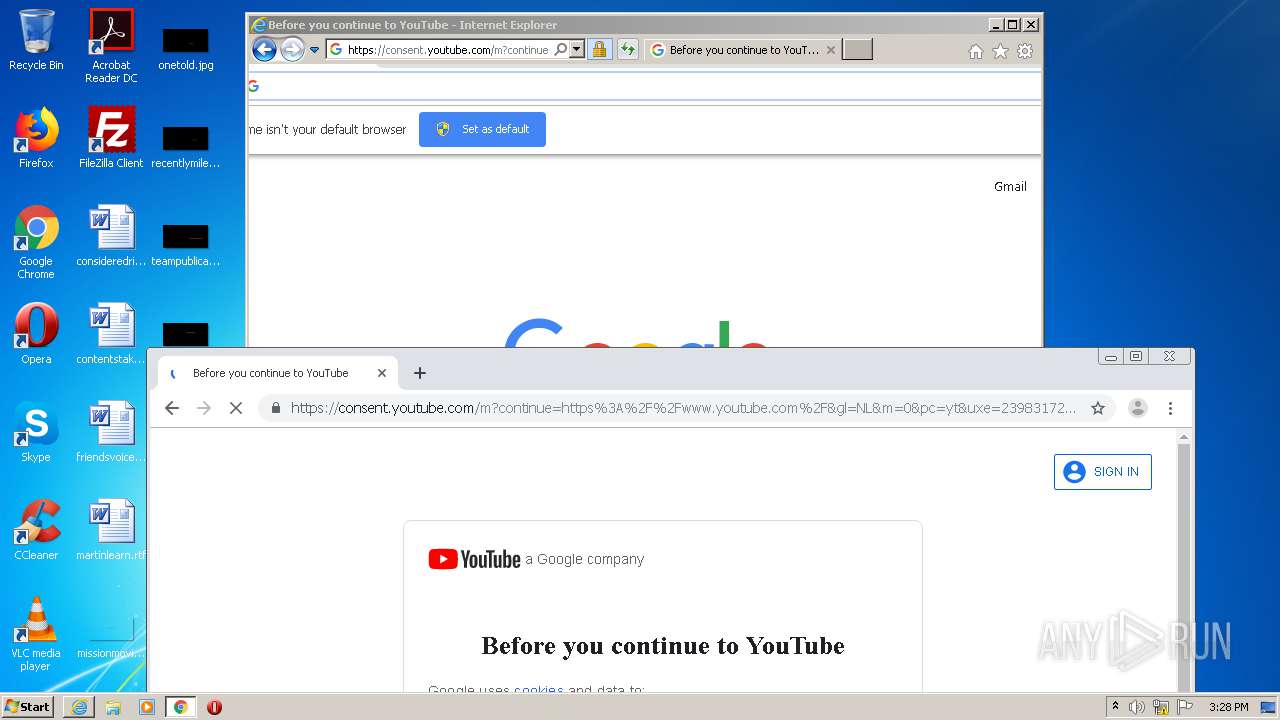
Task: Bookmark this page with Chrome star
Action: coord(1098,408)
